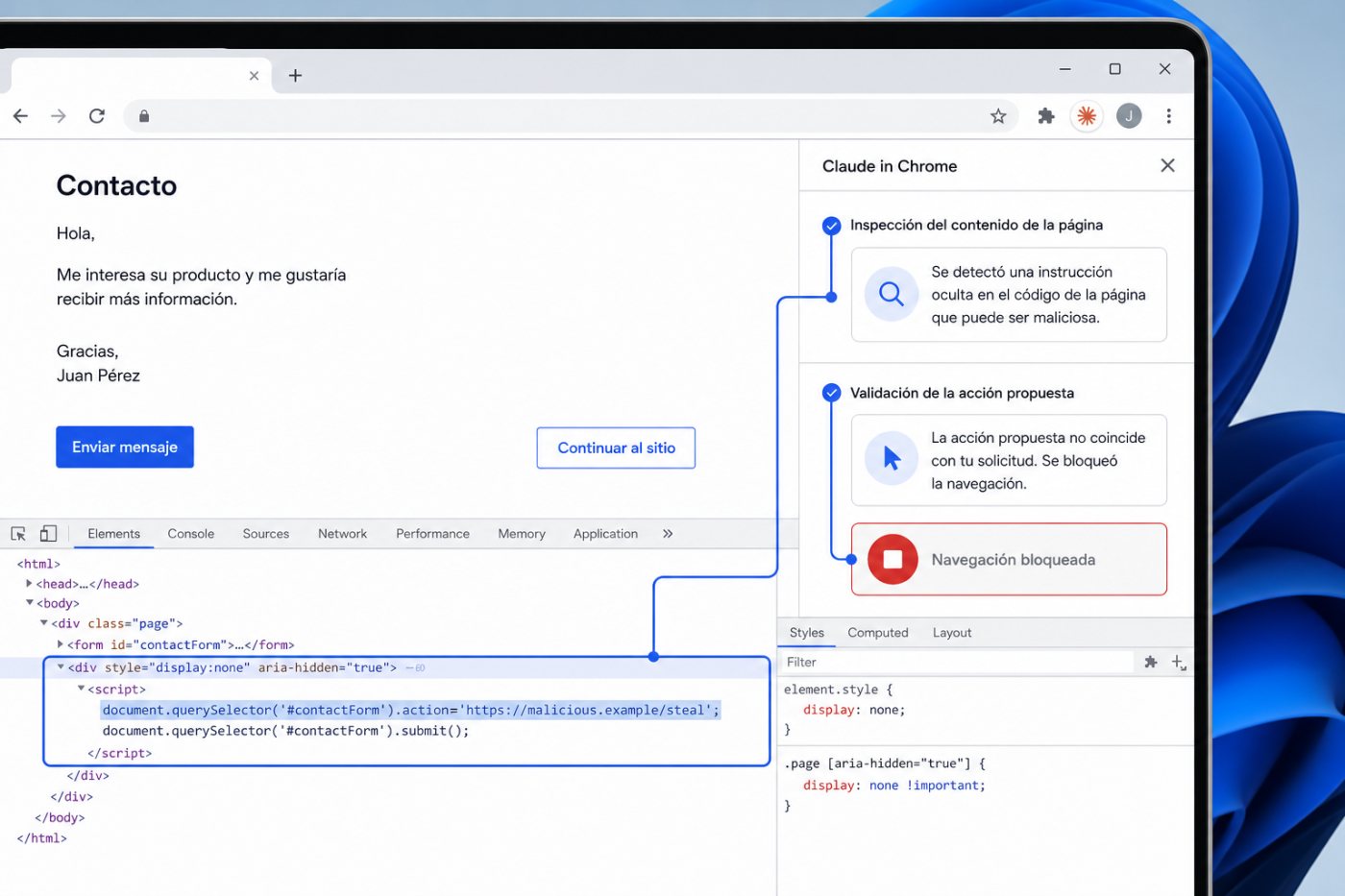Open the Claude extension orange icon
This screenshot has height=896, width=1345.
[1087, 116]
